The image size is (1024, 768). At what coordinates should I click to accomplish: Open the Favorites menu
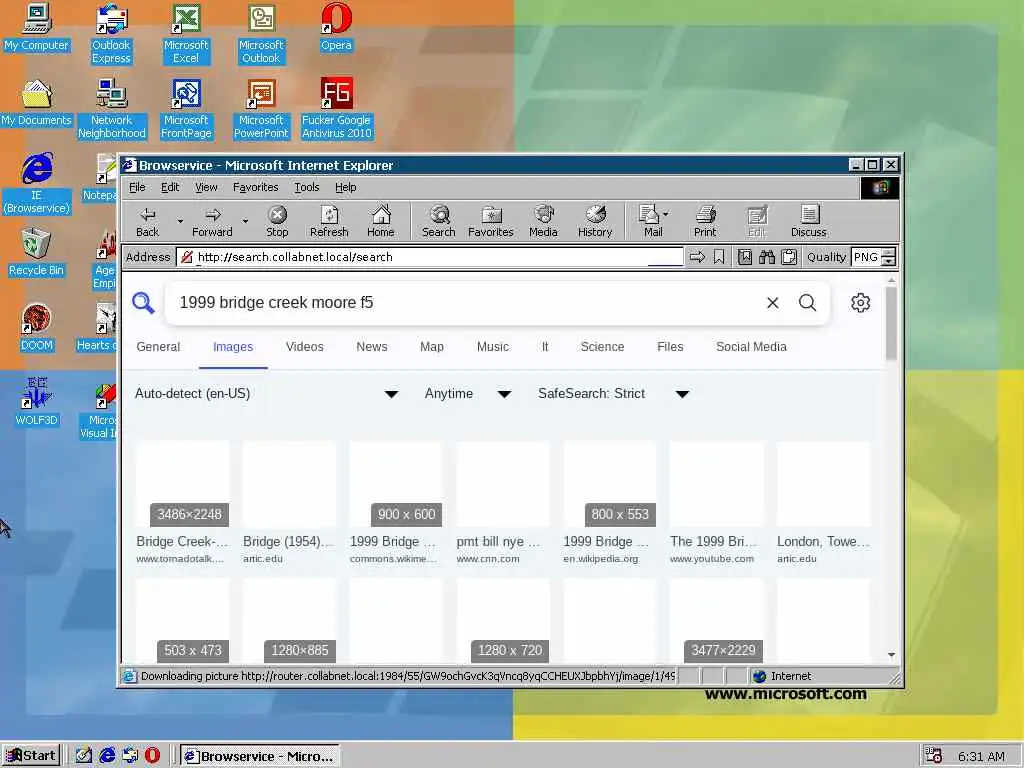[255, 187]
